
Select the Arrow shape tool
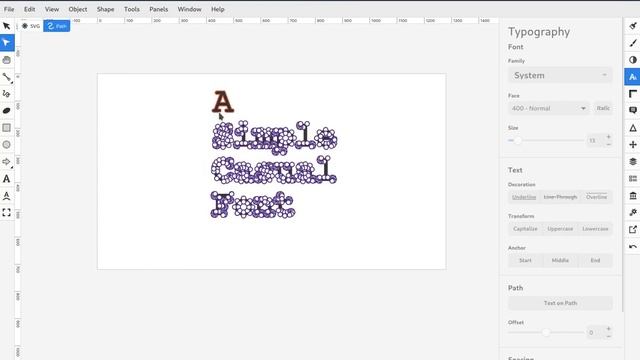[x=7, y=162]
